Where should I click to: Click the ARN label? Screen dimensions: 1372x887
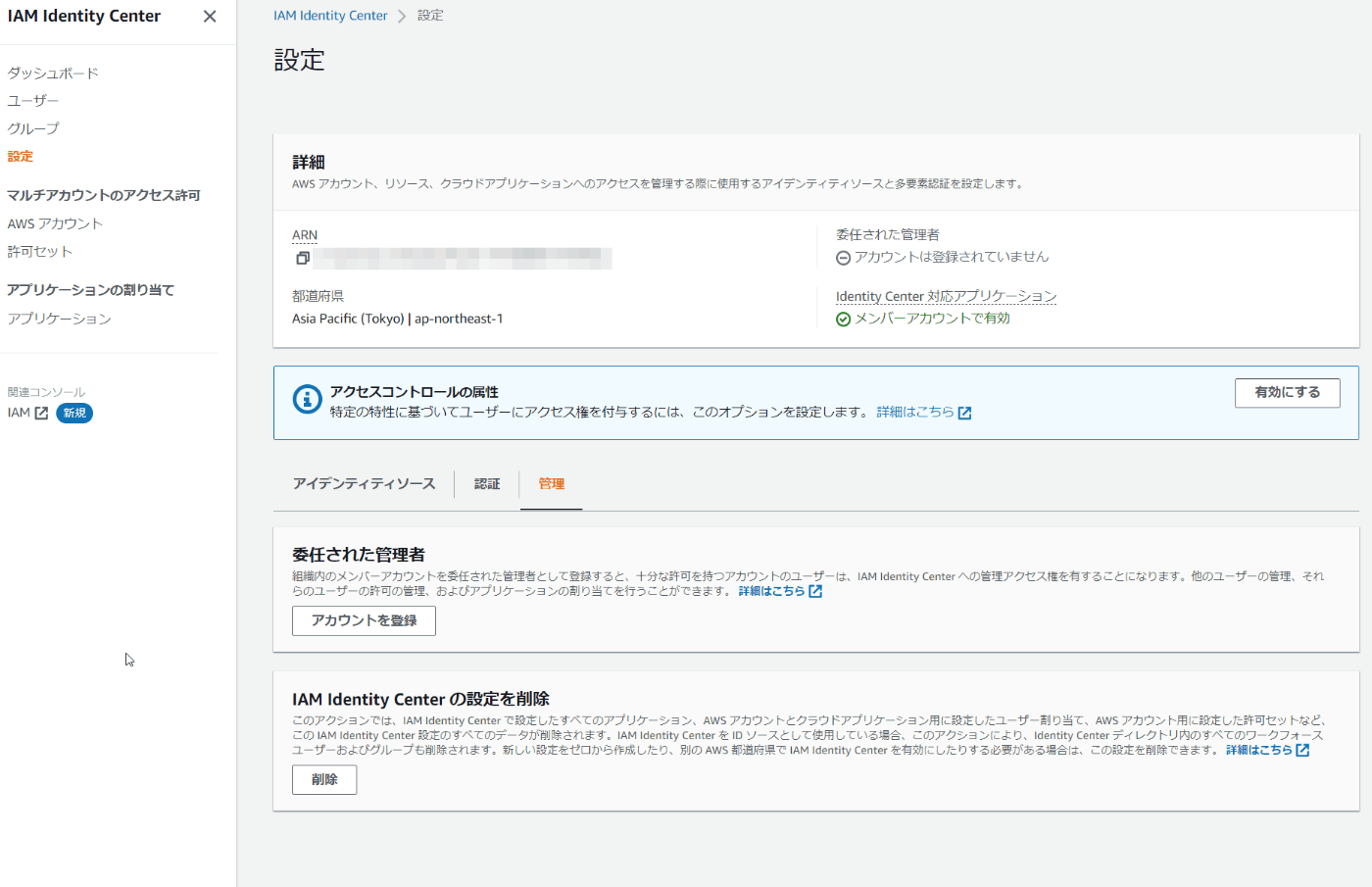pyautogui.click(x=305, y=235)
